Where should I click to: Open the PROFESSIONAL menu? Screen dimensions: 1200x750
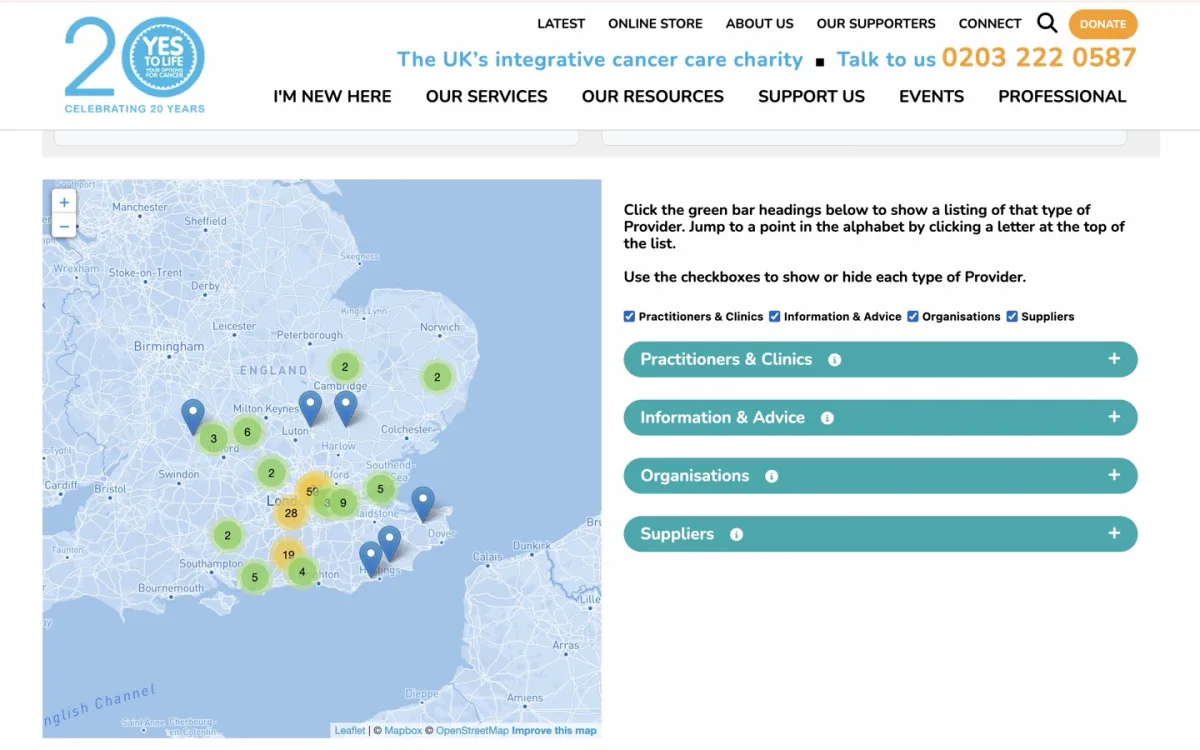coord(1062,97)
